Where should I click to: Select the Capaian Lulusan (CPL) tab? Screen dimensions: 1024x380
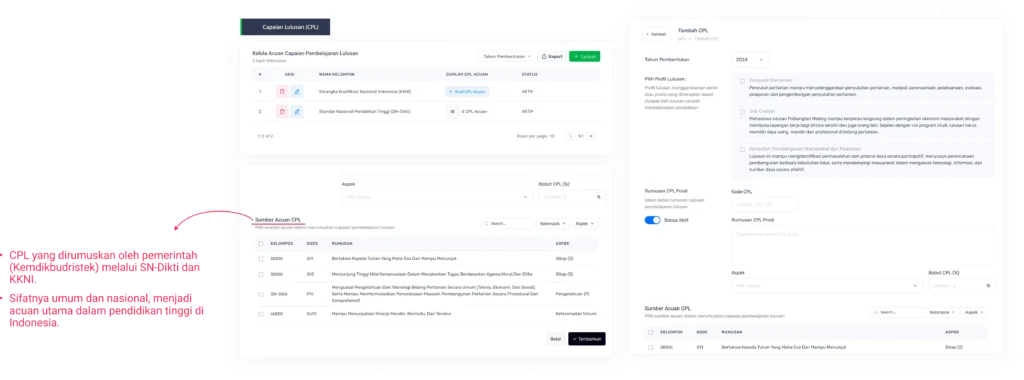285,27
